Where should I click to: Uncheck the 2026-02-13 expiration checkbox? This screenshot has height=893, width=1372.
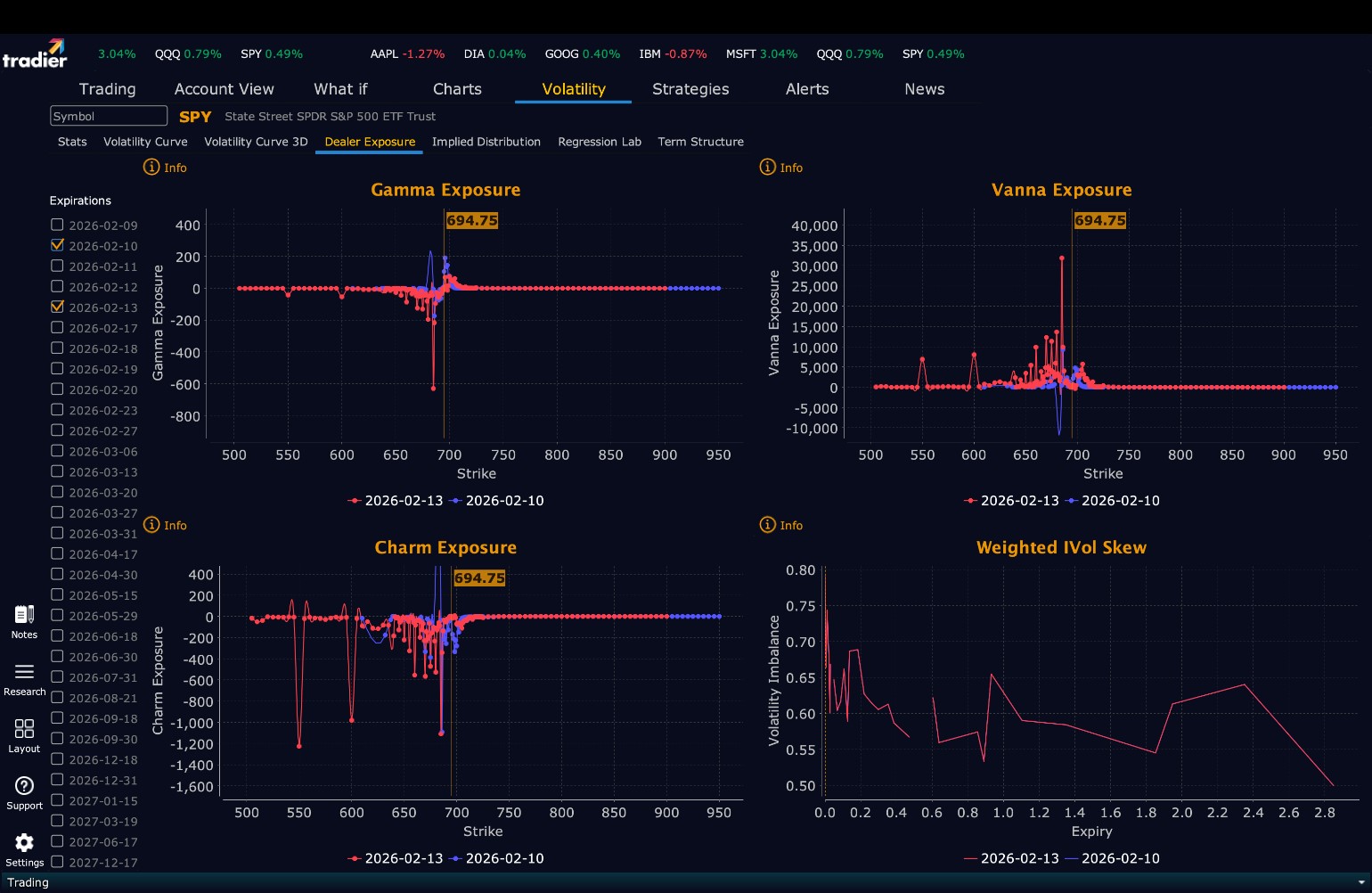click(57, 307)
